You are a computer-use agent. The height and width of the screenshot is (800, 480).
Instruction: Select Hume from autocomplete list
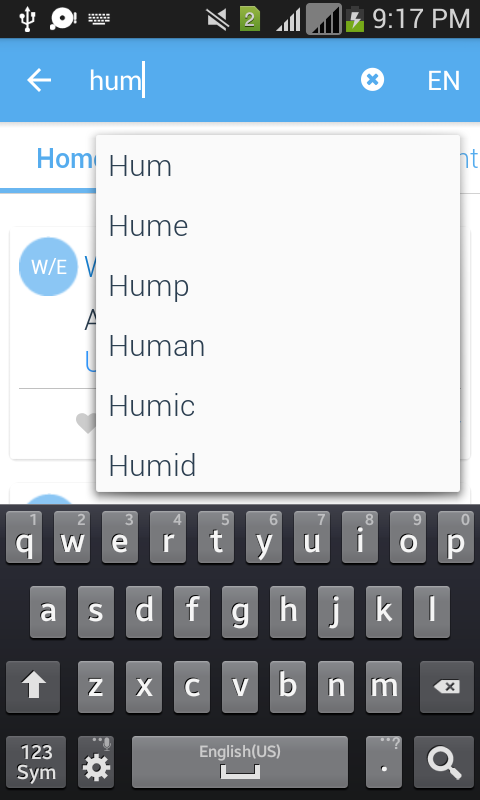[x=278, y=226]
